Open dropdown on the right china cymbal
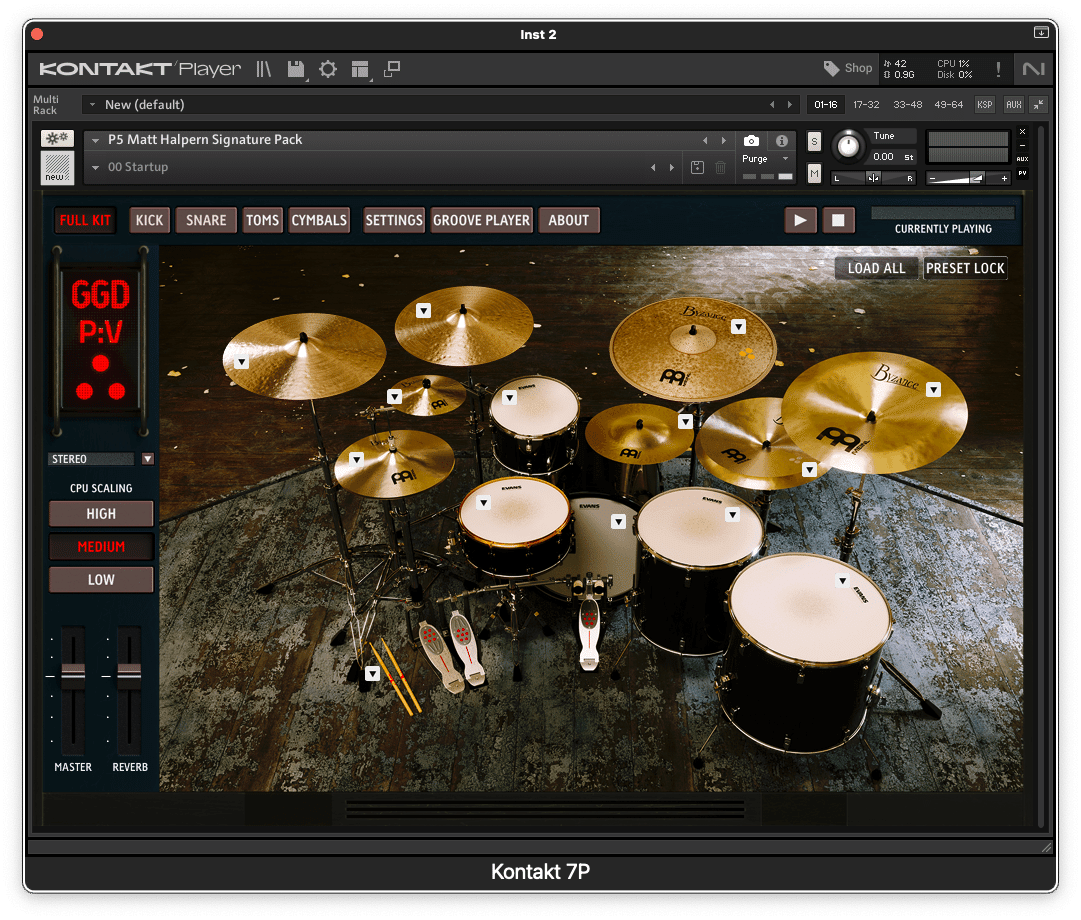This screenshot has height=920, width=1081. [x=933, y=390]
